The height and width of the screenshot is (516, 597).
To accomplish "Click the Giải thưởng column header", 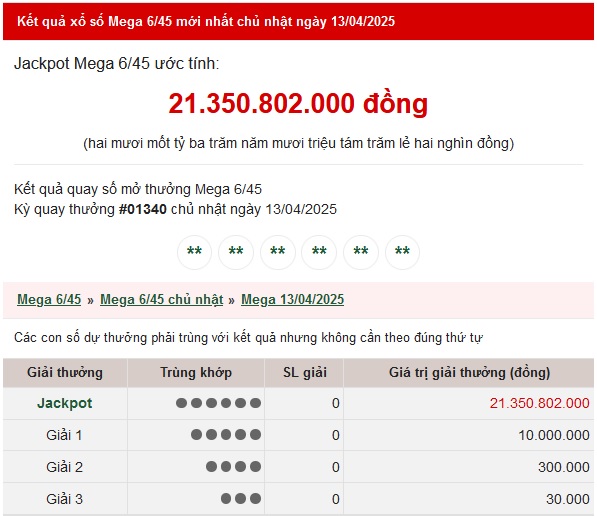I will tap(65, 372).
